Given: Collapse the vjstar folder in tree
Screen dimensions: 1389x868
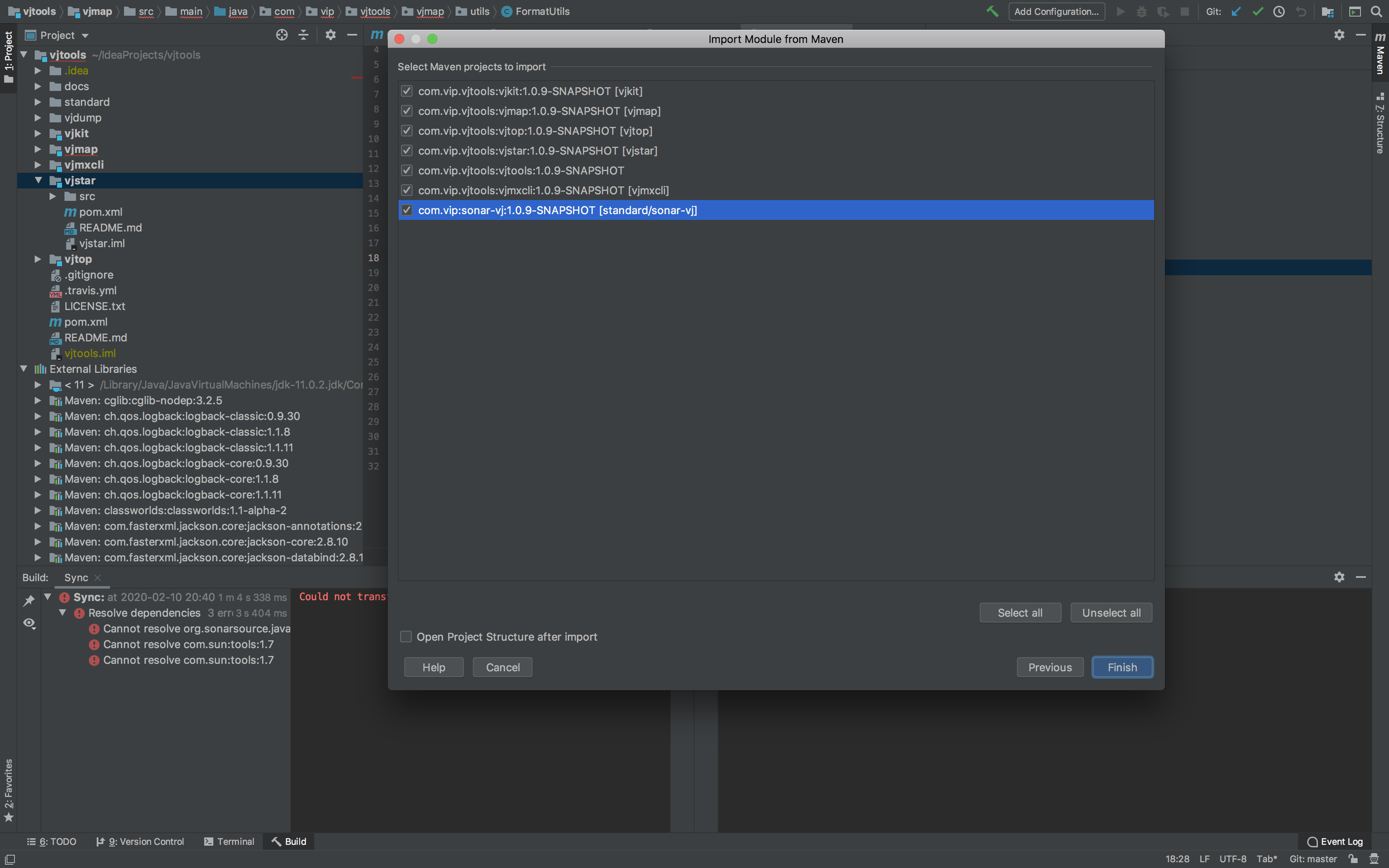Looking at the screenshot, I should pos(39,180).
